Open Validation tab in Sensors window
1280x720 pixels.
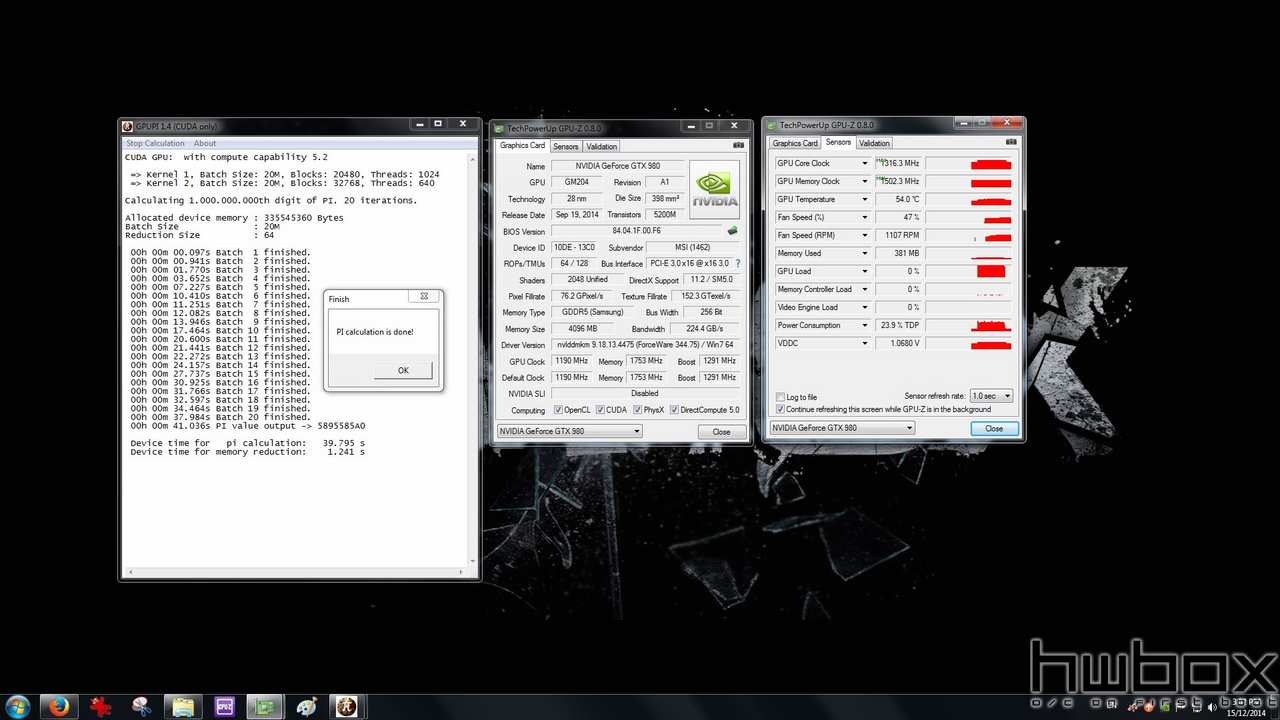coord(874,143)
